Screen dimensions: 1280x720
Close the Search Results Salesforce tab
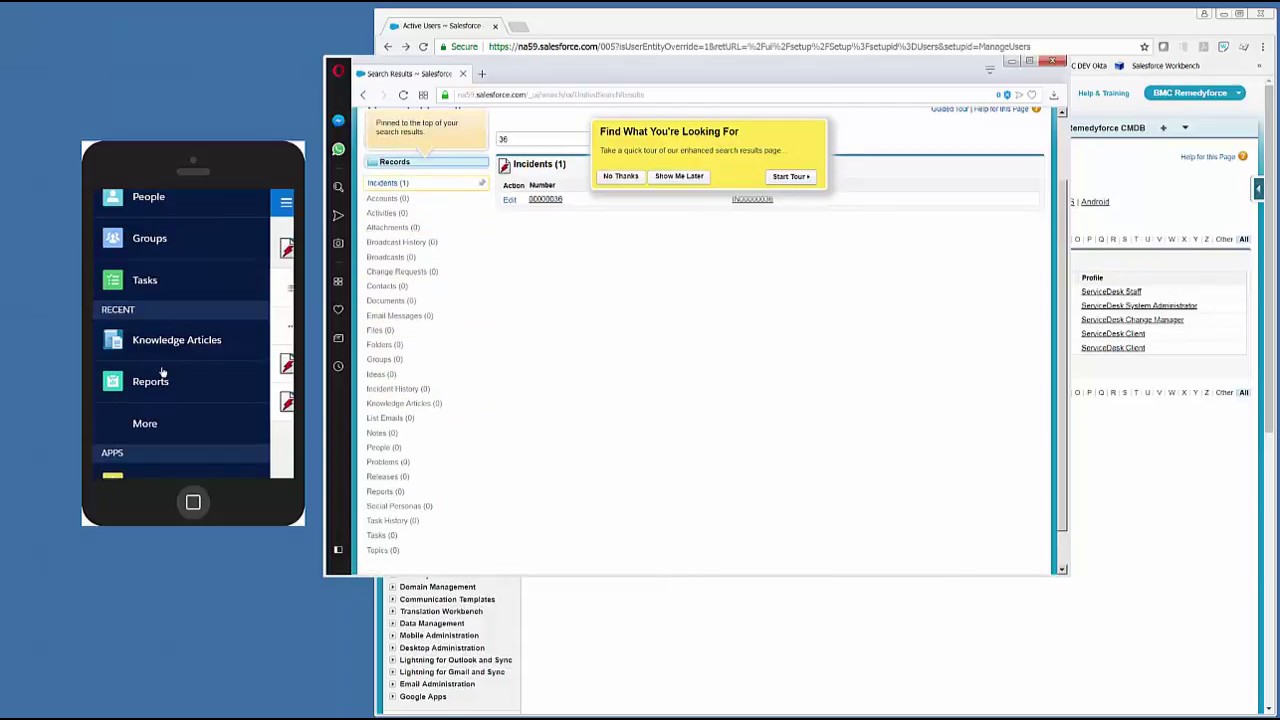[x=463, y=73]
